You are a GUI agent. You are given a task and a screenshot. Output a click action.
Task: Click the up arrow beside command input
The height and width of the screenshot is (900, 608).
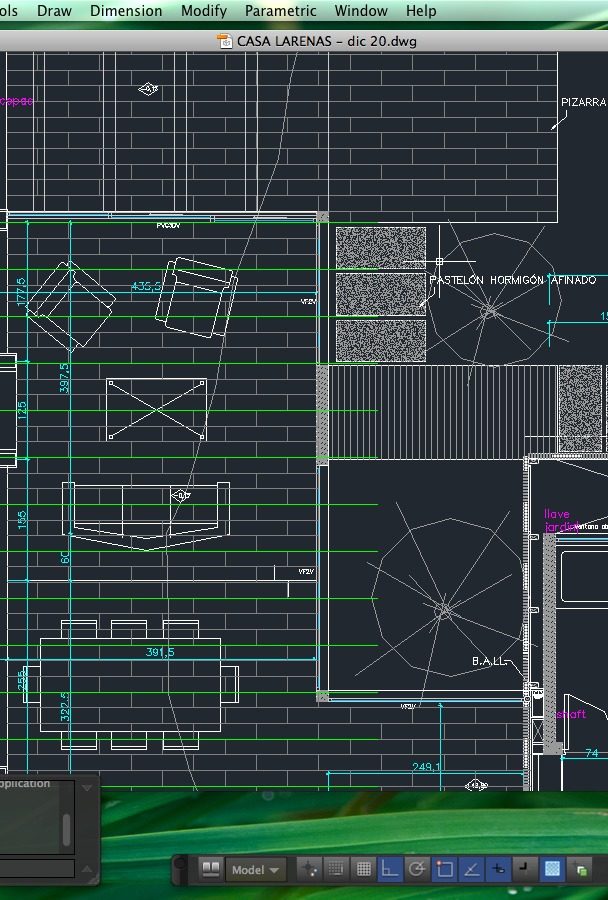[x=87, y=869]
